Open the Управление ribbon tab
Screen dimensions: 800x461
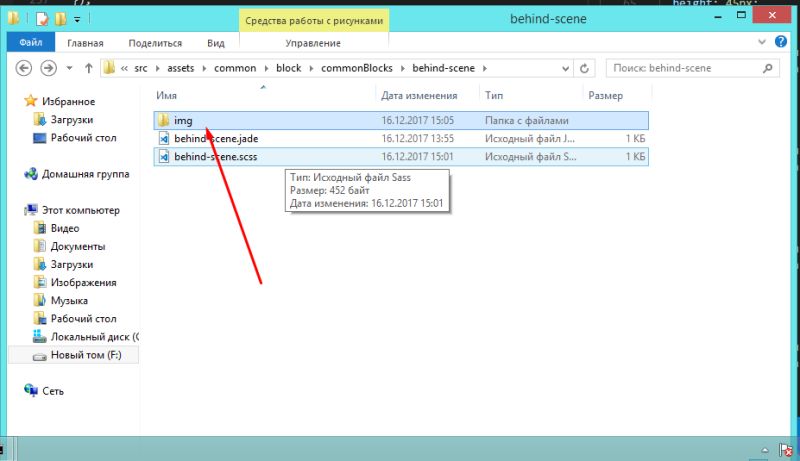(313, 43)
